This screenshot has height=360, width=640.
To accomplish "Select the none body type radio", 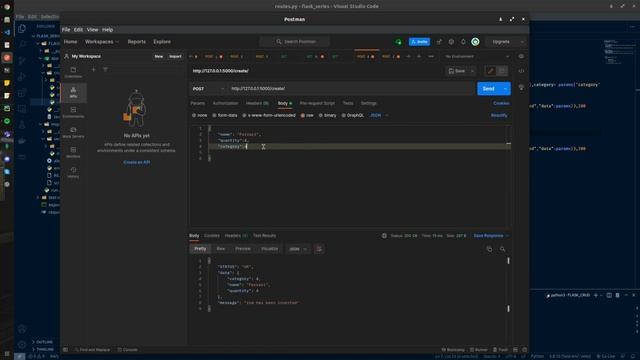I will 194,116.
